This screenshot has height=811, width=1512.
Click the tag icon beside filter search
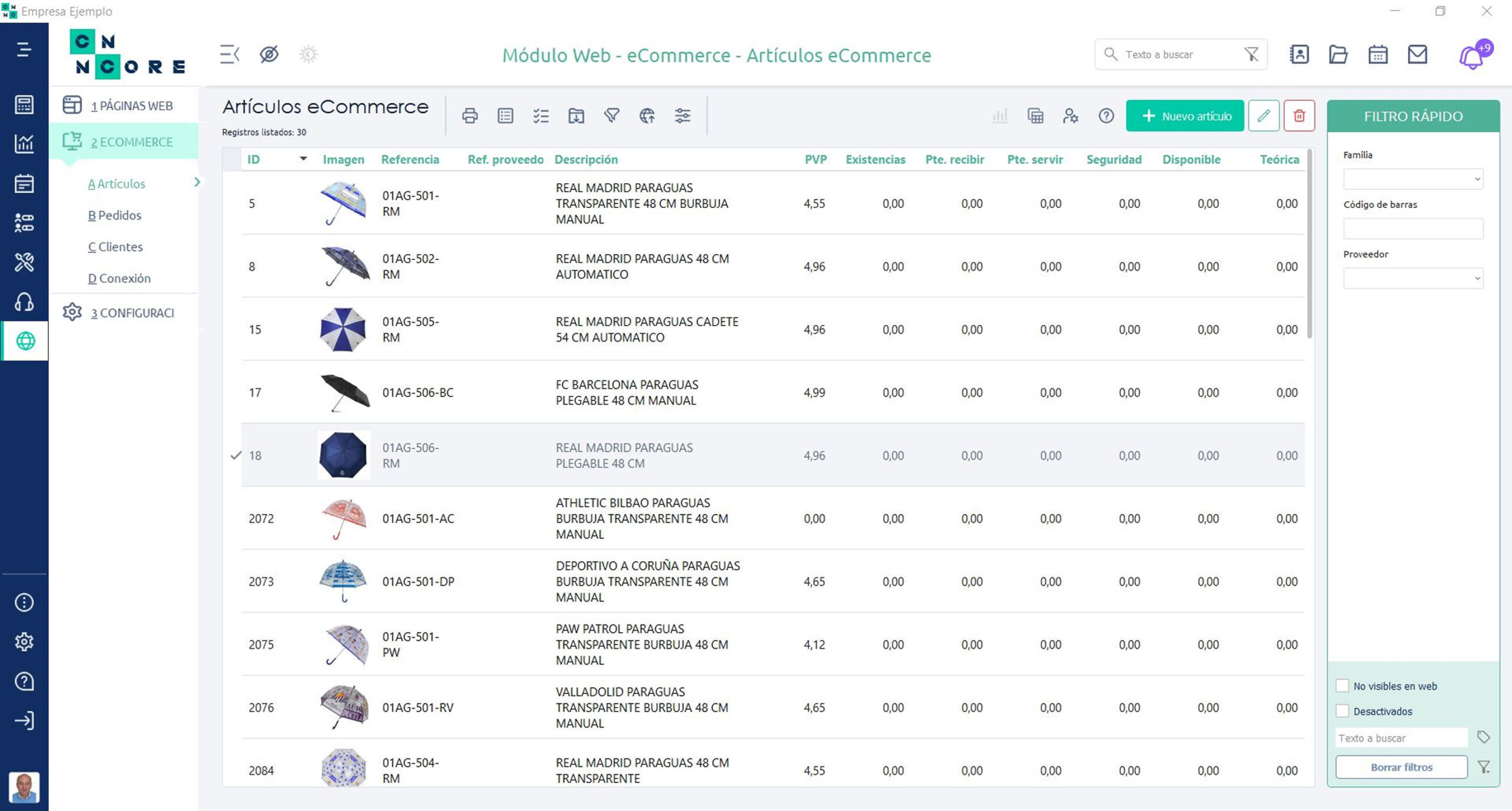pos(1483,737)
